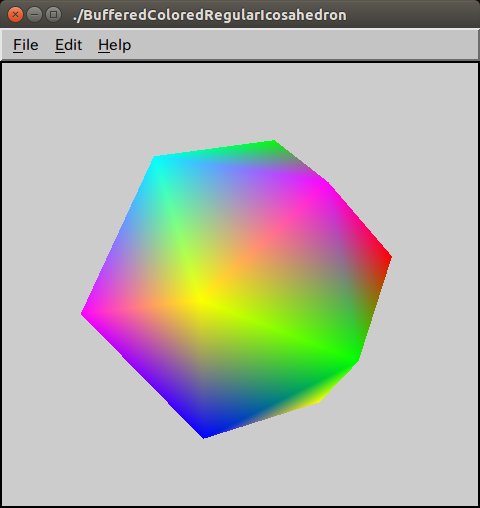
Task: Select the yellow lower-right corner vertex
Action: (x=317, y=400)
